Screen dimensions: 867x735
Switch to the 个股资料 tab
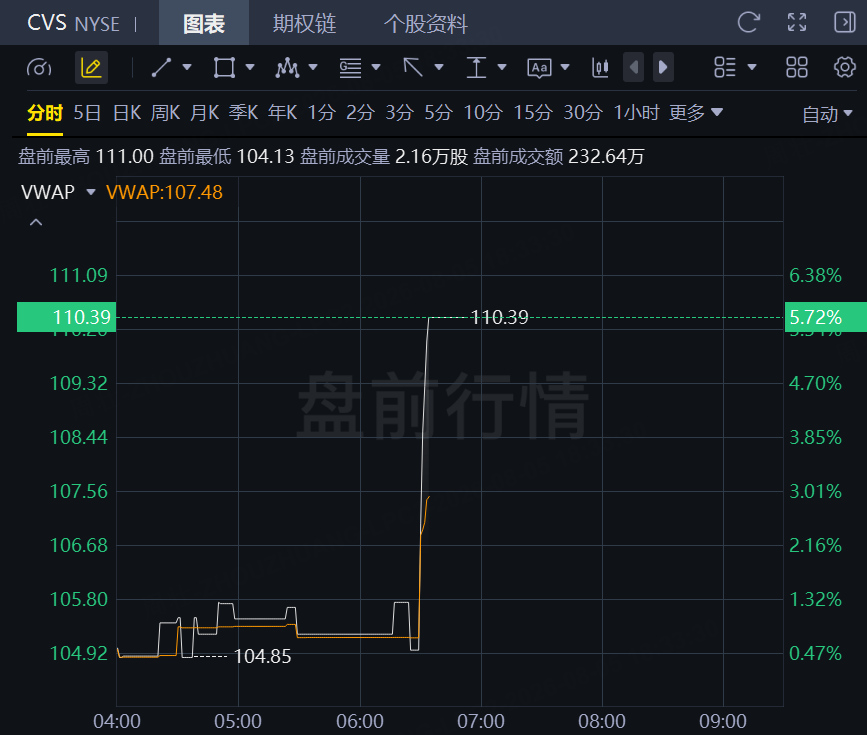point(426,24)
